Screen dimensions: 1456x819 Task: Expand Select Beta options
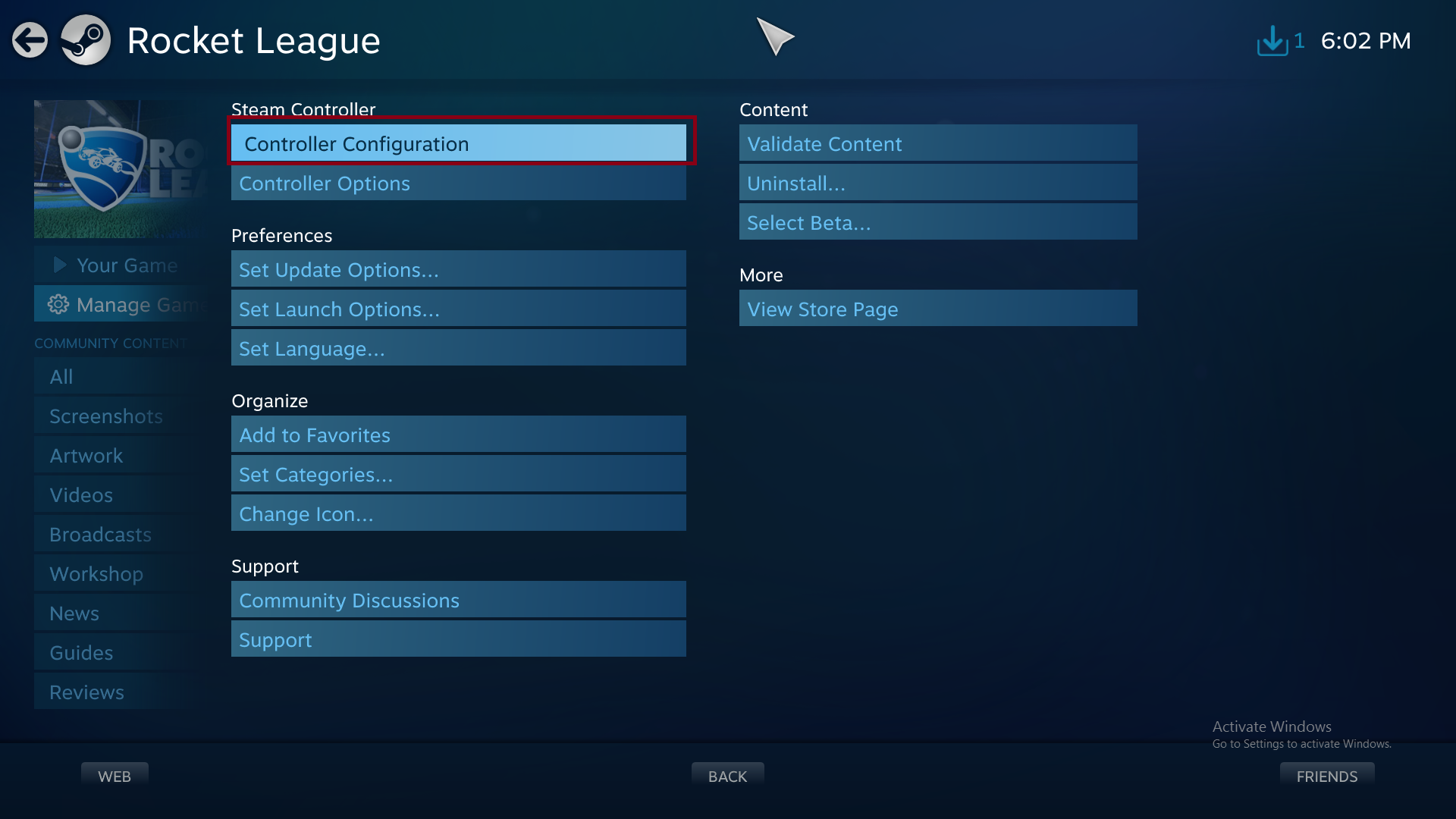point(937,222)
